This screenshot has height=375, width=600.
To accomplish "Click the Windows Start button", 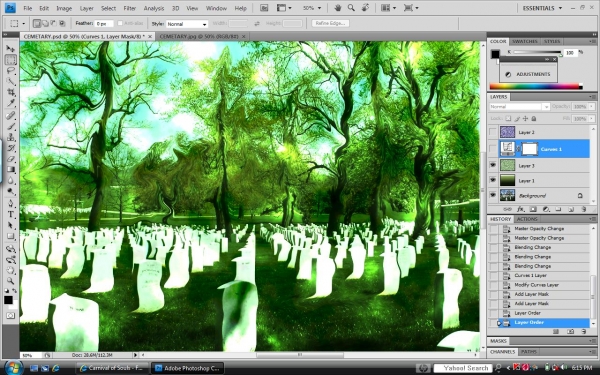I will click(x=12, y=368).
